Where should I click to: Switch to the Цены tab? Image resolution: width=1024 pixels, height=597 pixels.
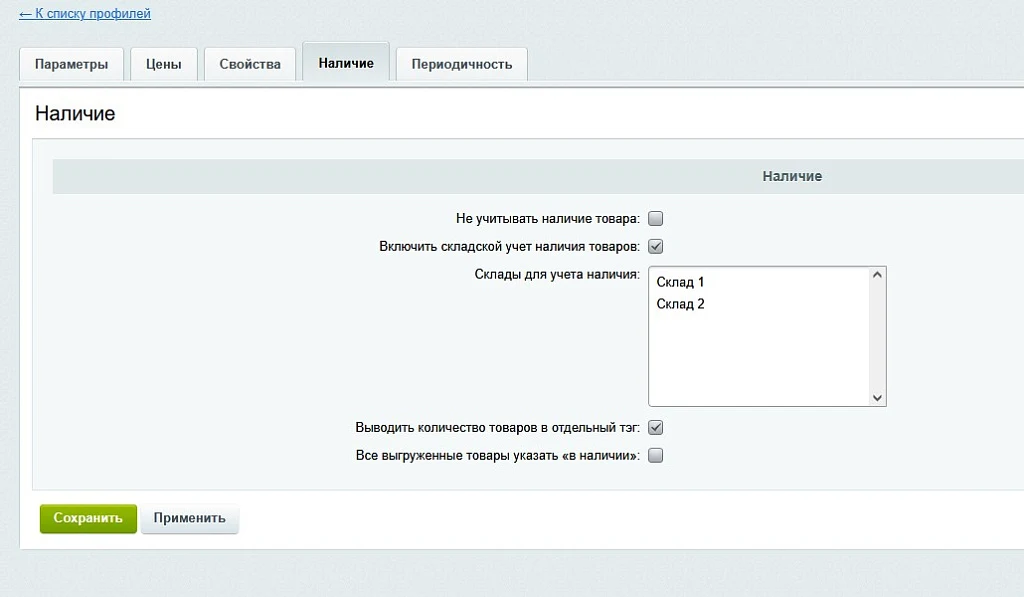coord(163,64)
